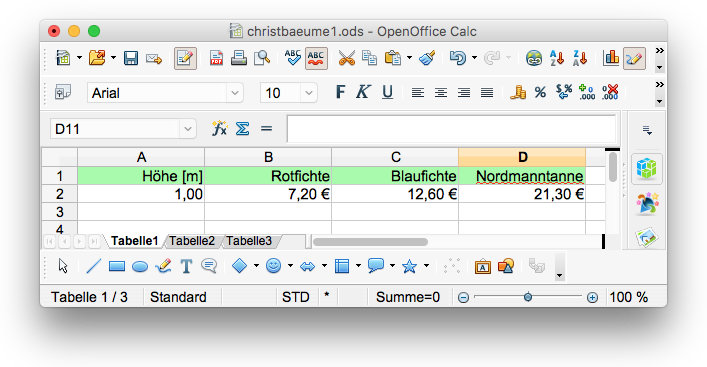Open the D11 Name Box dropdown
The height and width of the screenshot is (367, 707).
pyautogui.click(x=188, y=129)
